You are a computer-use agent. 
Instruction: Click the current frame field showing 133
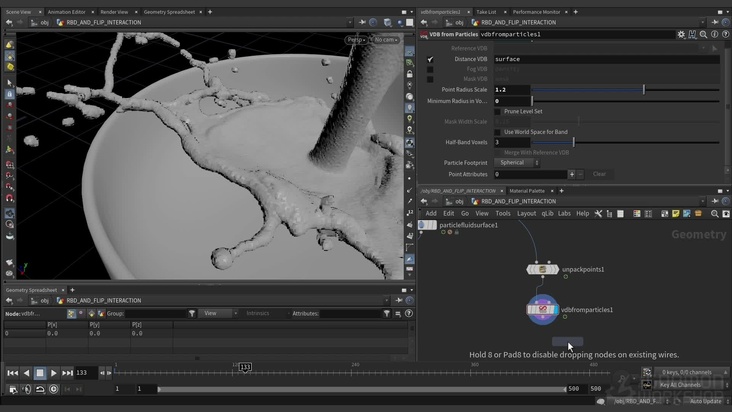[86, 373]
